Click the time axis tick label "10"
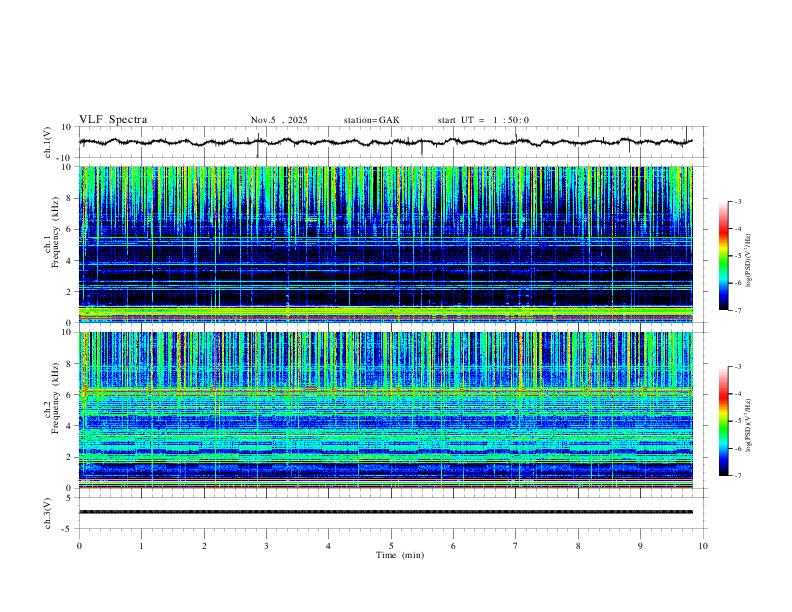The width and height of the screenshot is (792, 612). [703, 546]
